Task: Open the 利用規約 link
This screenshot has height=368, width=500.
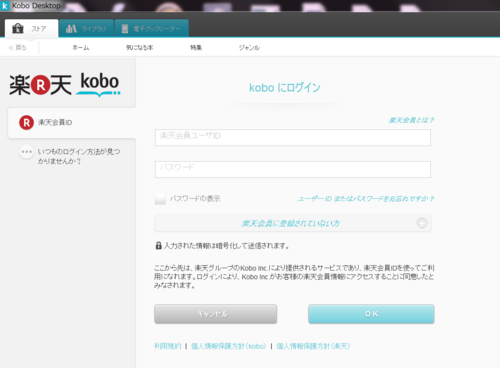Action: (168, 346)
